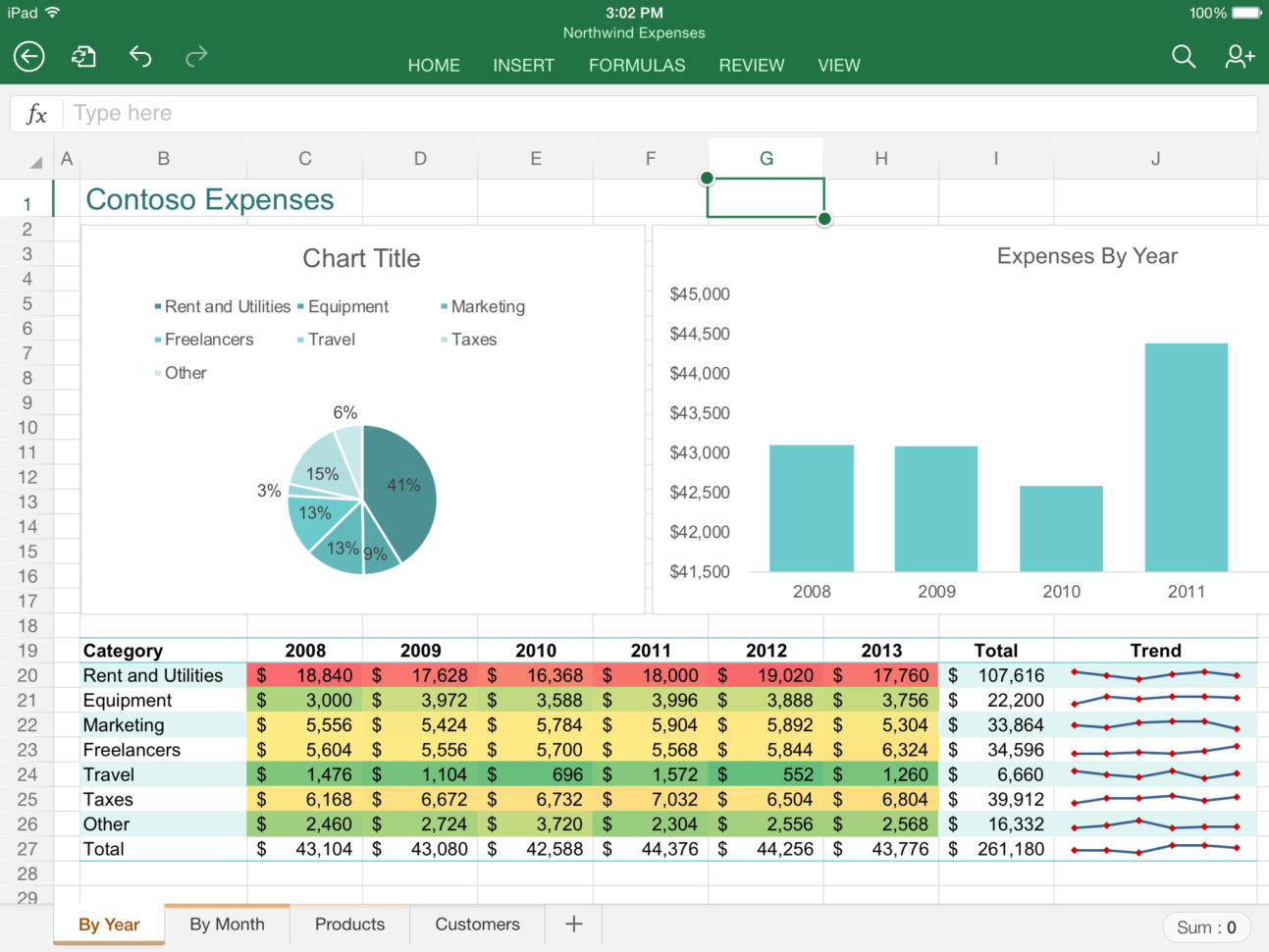Select column header G
Screen dimensions: 1269x952
point(766,158)
